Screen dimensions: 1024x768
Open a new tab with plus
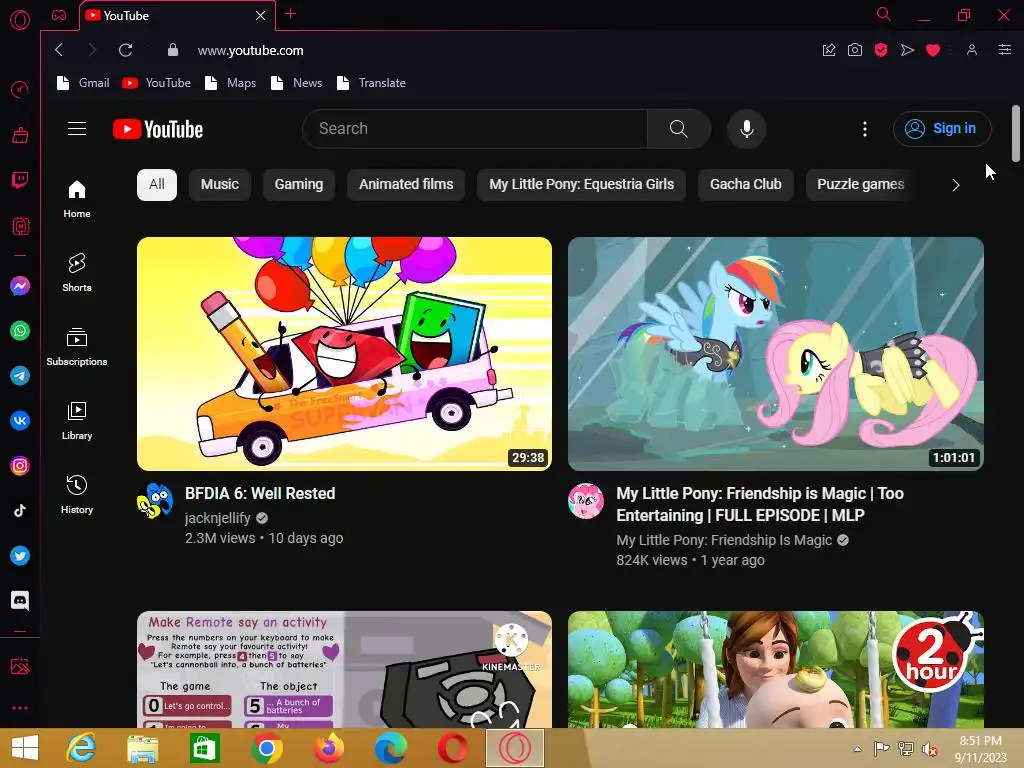pyautogui.click(x=291, y=14)
